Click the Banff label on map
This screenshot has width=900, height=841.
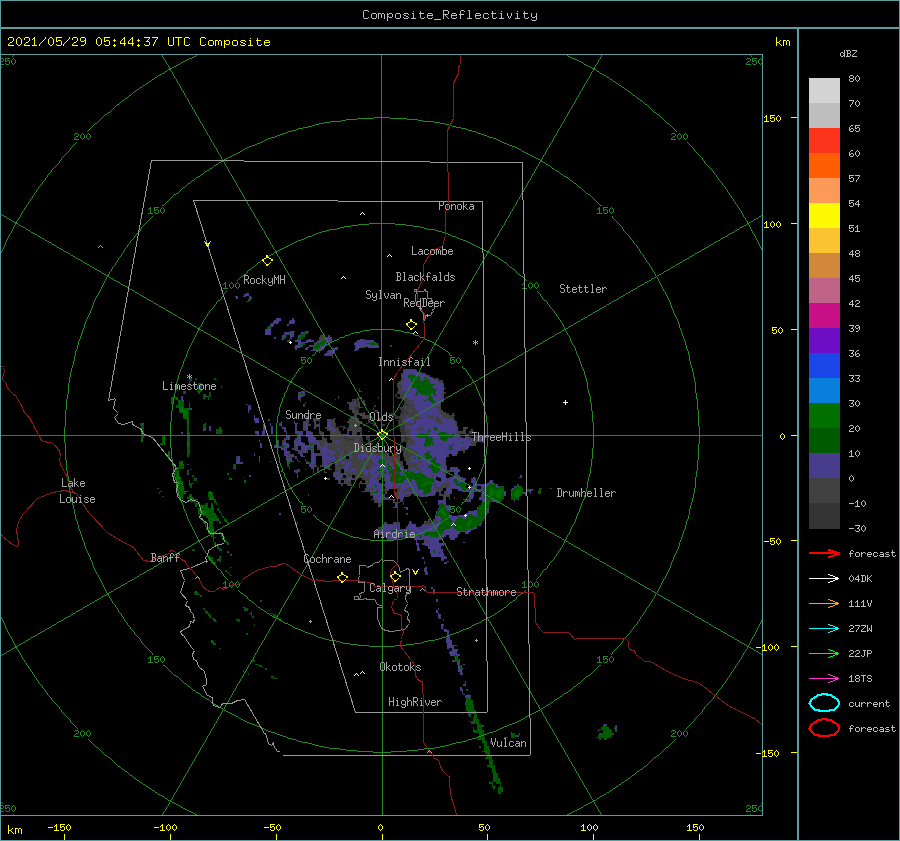coord(165,557)
